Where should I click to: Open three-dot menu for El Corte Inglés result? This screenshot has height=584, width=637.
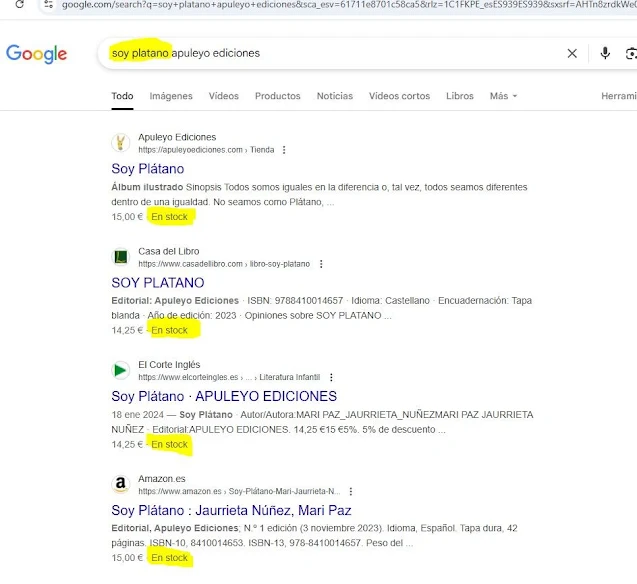[x=330, y=378]
